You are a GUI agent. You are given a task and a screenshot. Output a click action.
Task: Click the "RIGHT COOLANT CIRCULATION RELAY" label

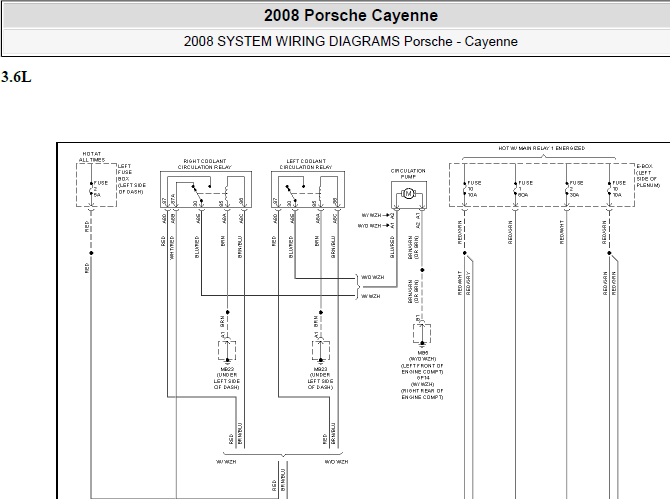tap(205, 164)
